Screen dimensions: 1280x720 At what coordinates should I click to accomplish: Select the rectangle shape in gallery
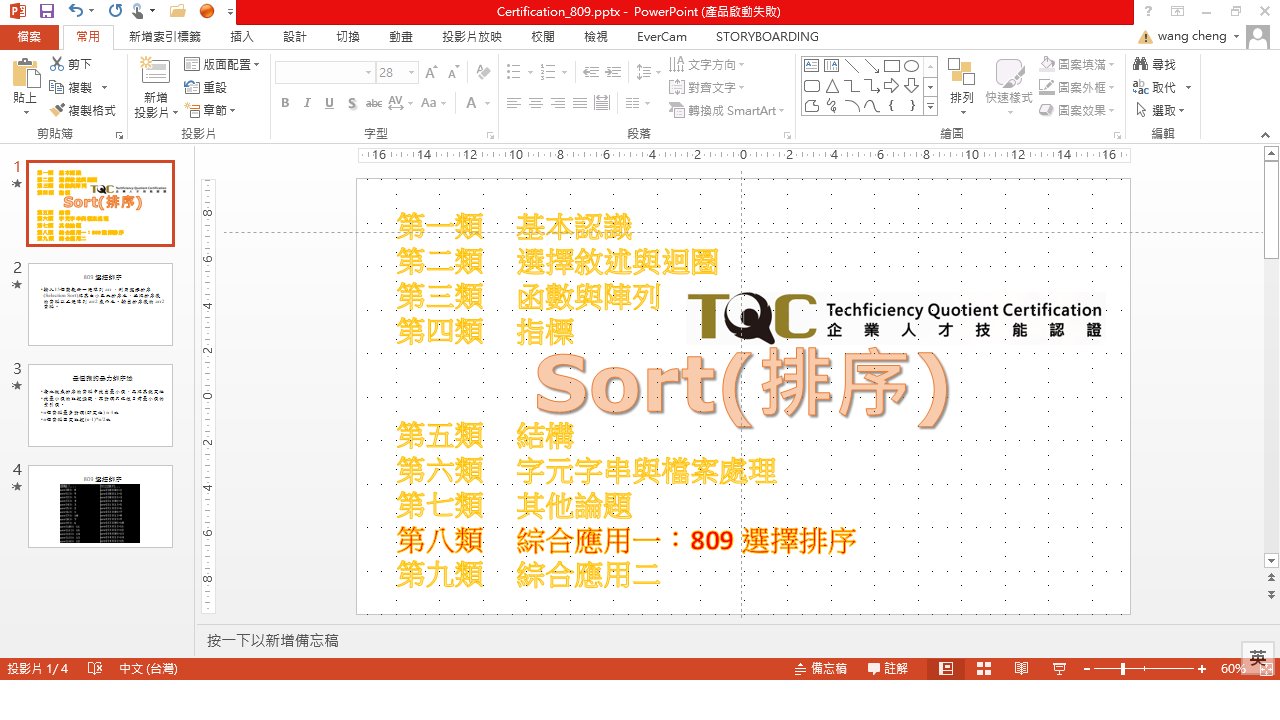click(x=892, y=66)
